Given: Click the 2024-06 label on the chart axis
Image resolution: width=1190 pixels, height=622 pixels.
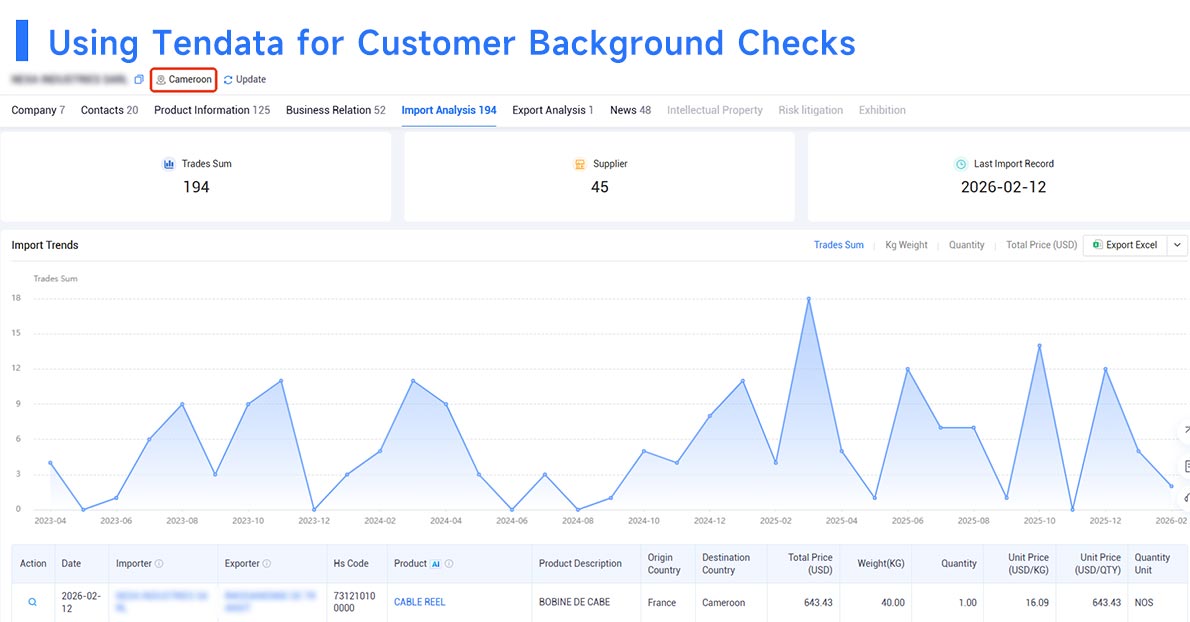Looking at the screenshot, I should tap(512, 521).
